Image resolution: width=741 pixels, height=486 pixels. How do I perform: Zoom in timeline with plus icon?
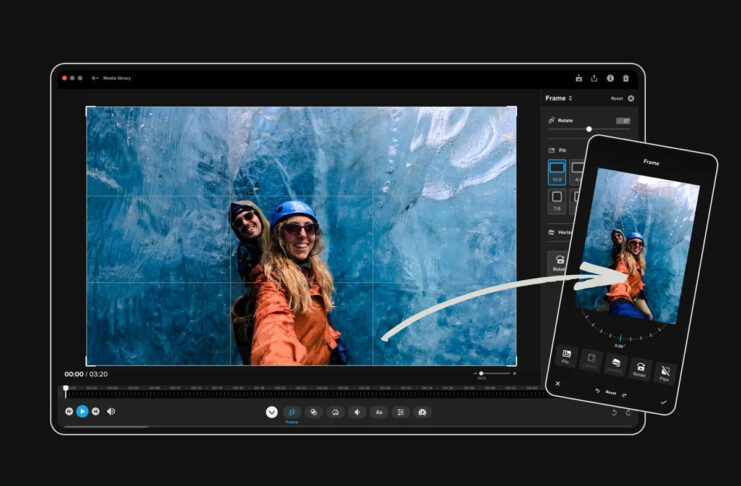tap(515, 373)
